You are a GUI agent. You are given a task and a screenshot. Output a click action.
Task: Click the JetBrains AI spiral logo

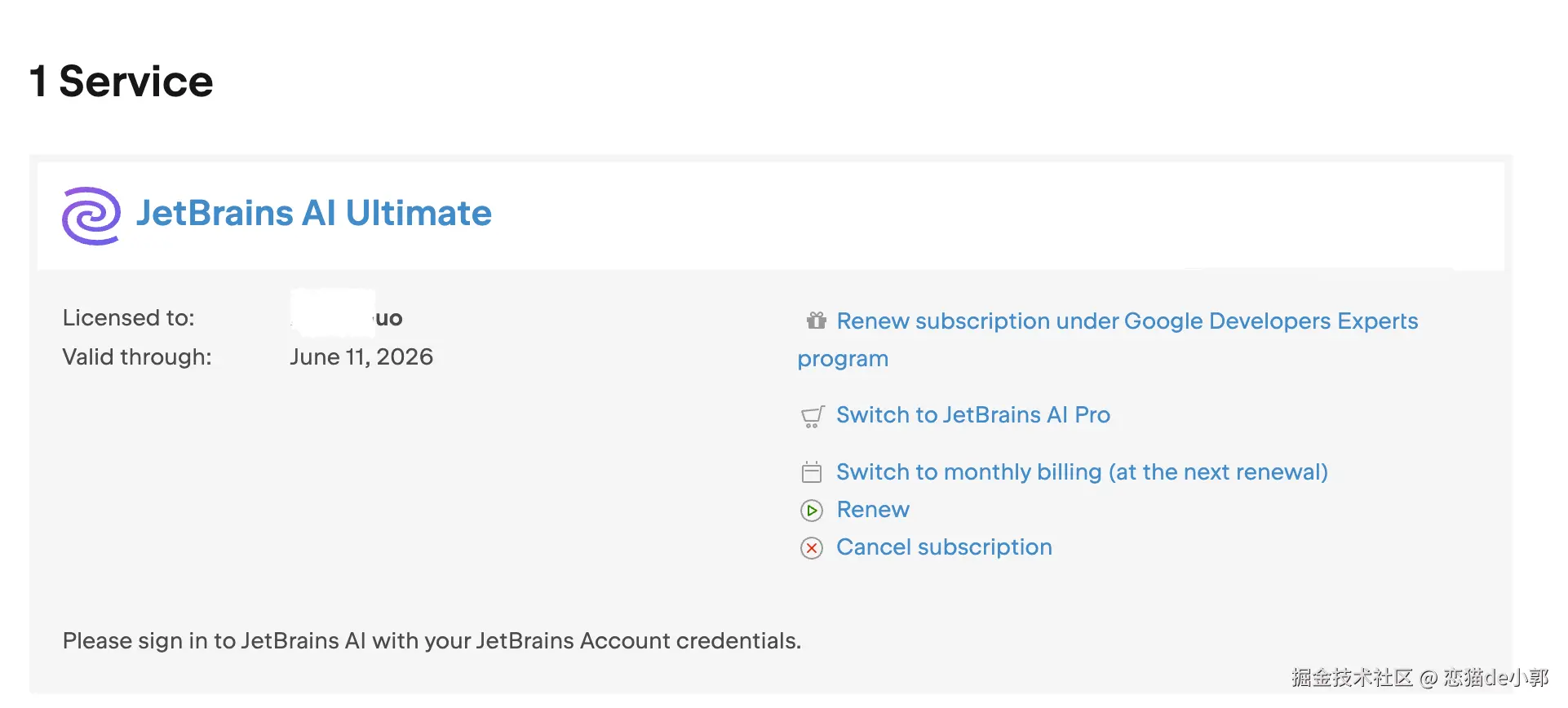tap(91, 215)
